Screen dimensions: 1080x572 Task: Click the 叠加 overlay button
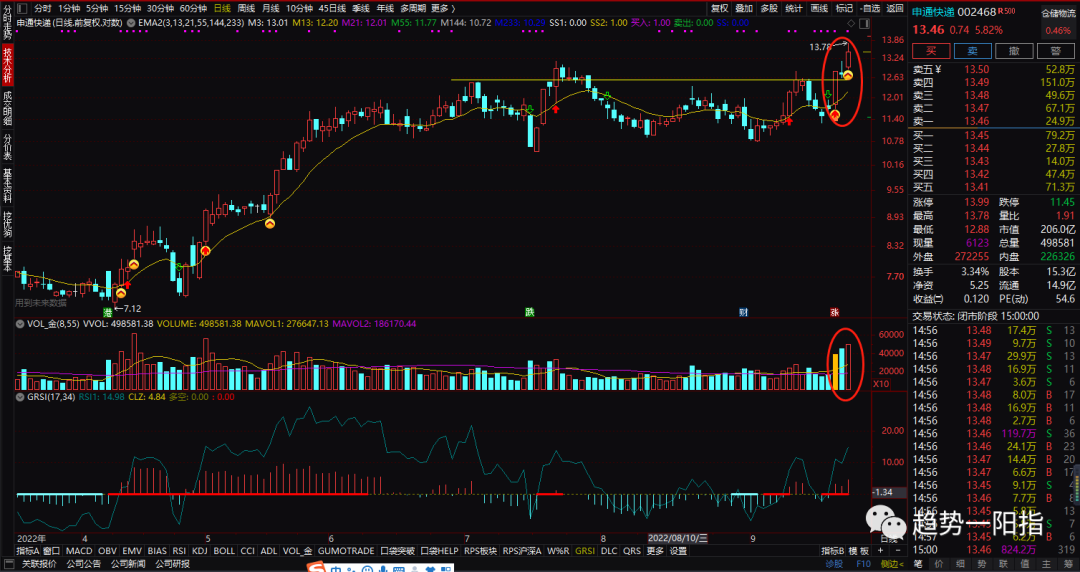(745, 8)
